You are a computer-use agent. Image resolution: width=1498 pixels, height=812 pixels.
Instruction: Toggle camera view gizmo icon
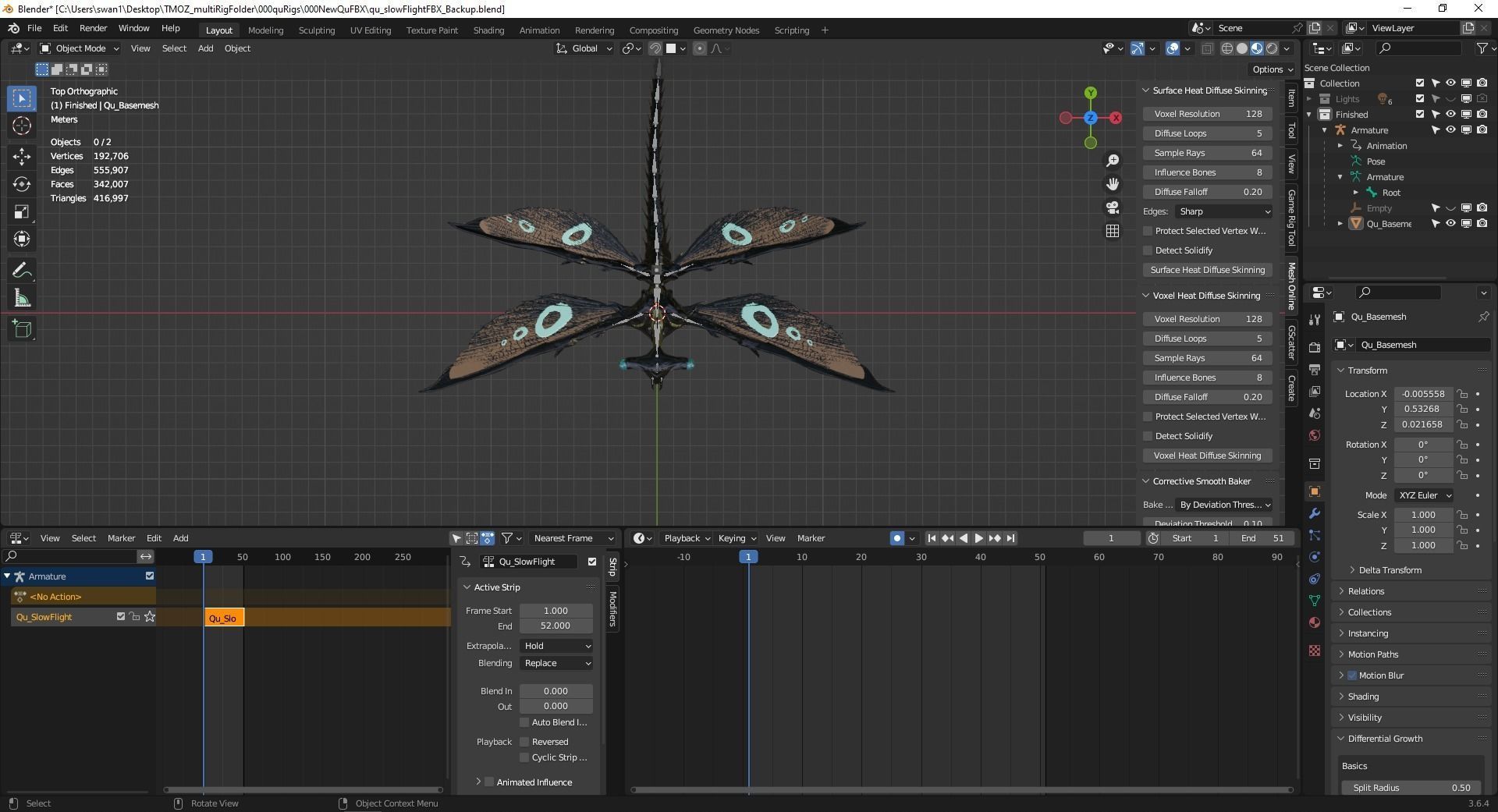[1113, 207]
